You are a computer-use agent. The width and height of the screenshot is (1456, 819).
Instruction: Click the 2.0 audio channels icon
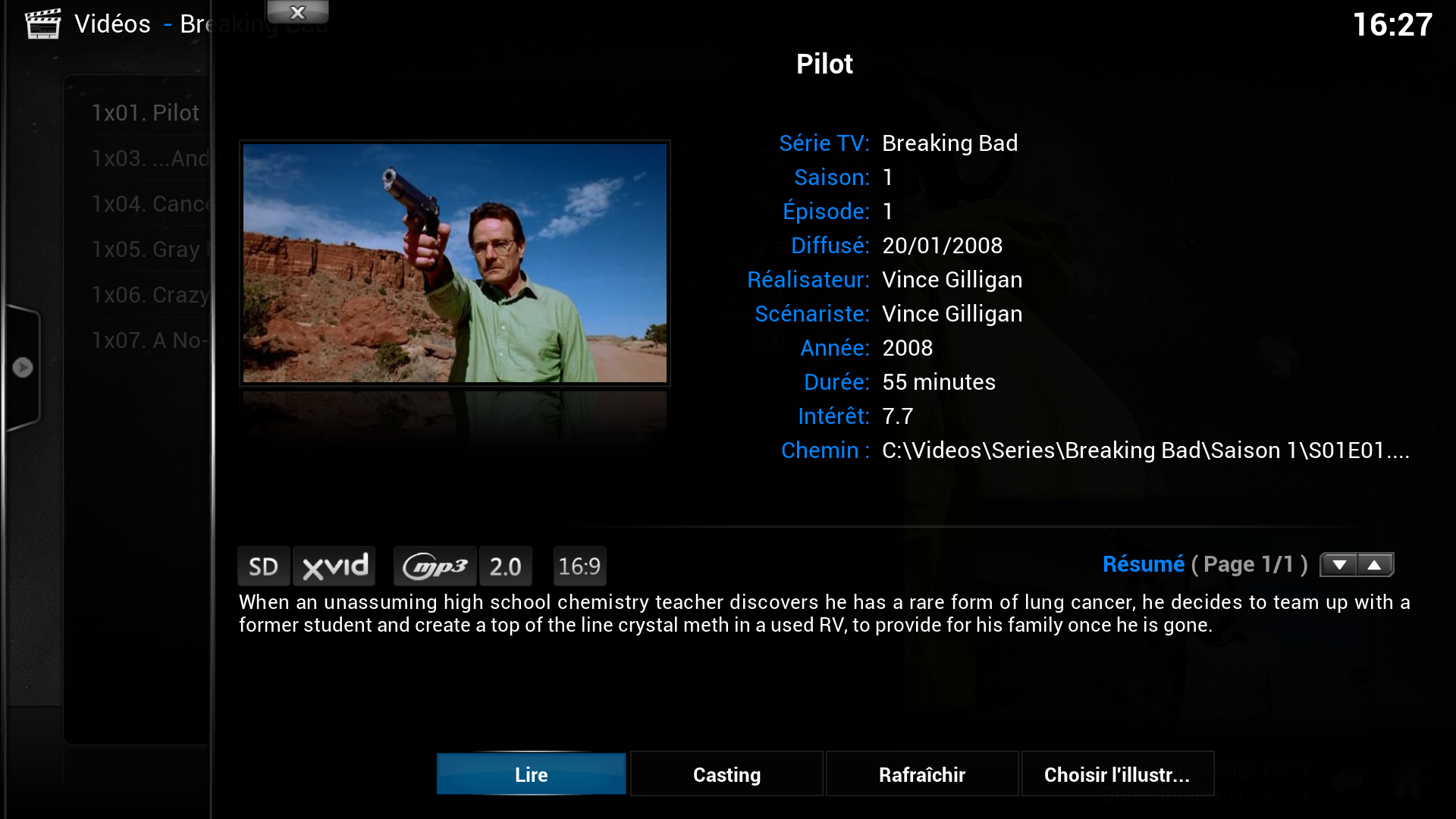(505, 566)
